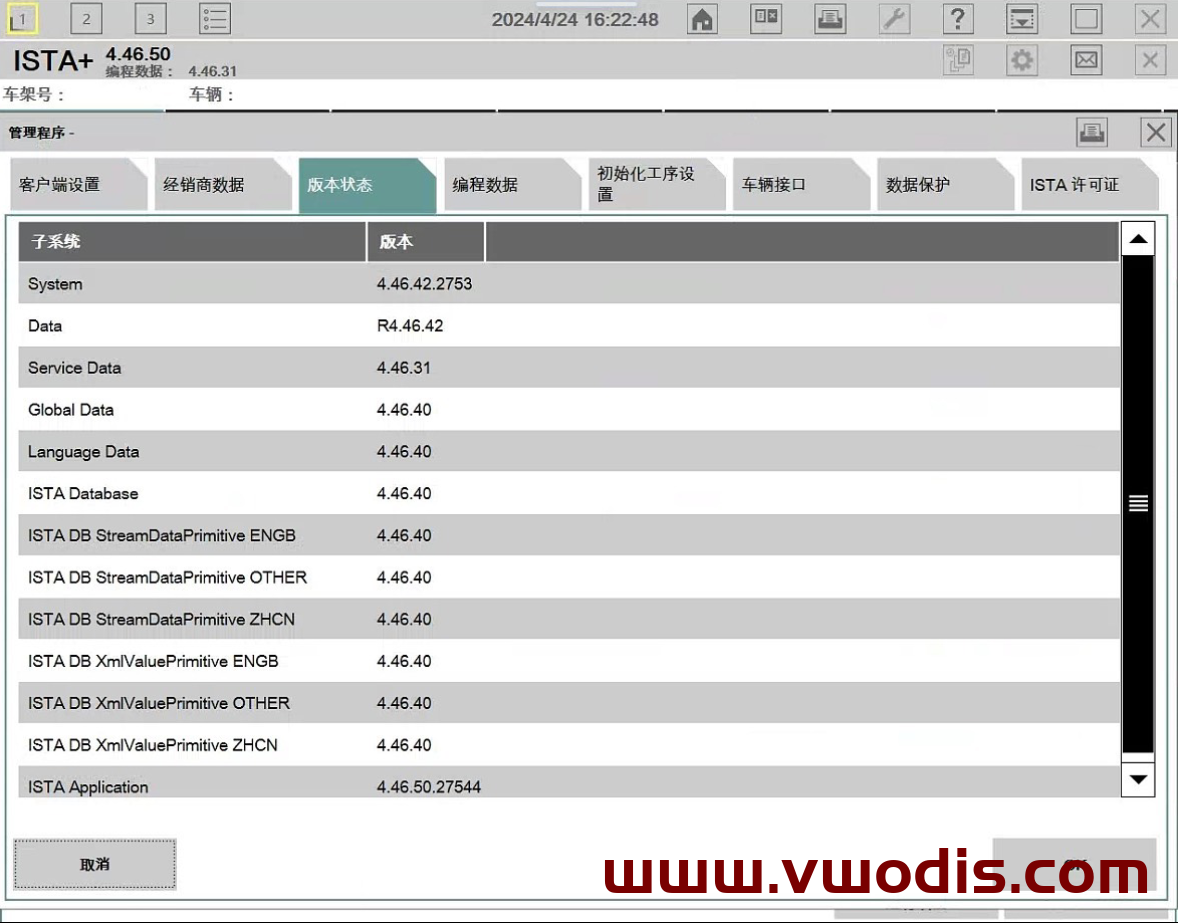The image size is (1178, 923).
Task: Select ISTA DB StreamDataPrimitive ENGB row
Action: coord(569,535)
